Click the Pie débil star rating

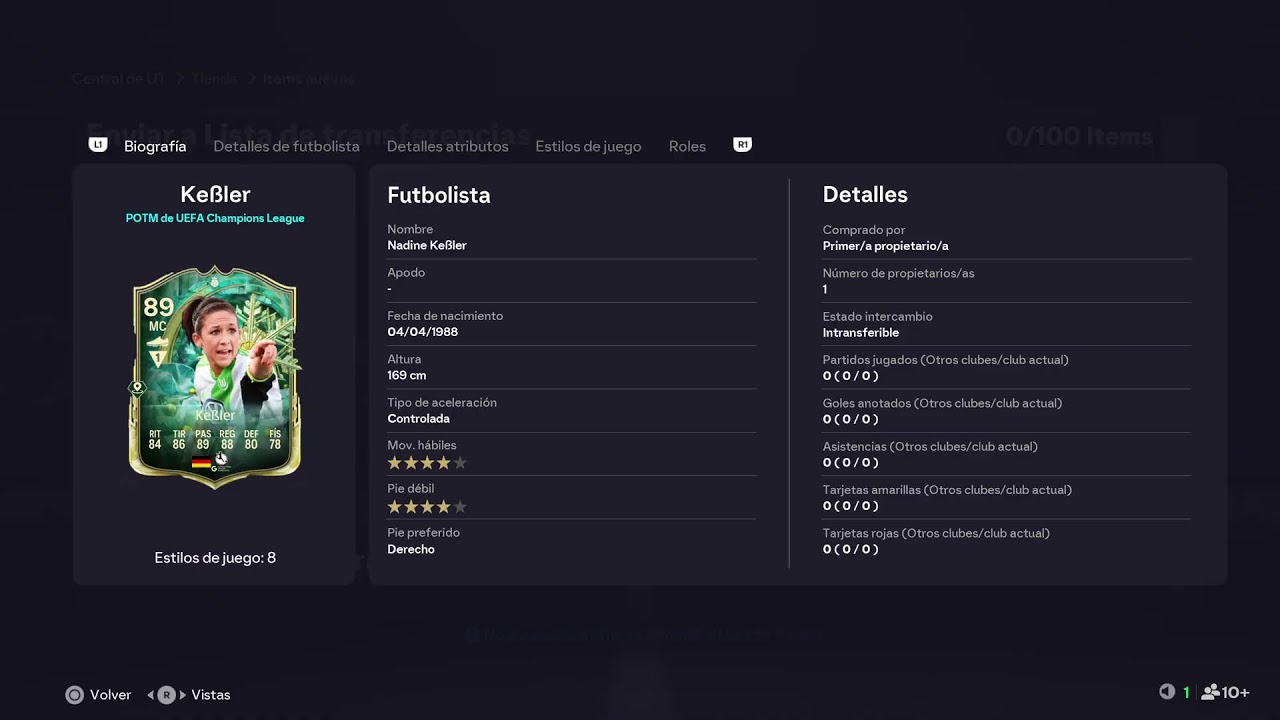(427, 507)
